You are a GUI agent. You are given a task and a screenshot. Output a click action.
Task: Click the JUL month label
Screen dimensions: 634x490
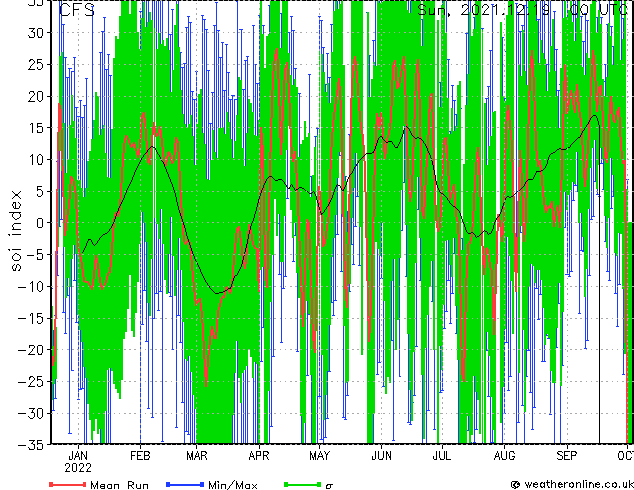pyautogui.click(x=442, y=456)
